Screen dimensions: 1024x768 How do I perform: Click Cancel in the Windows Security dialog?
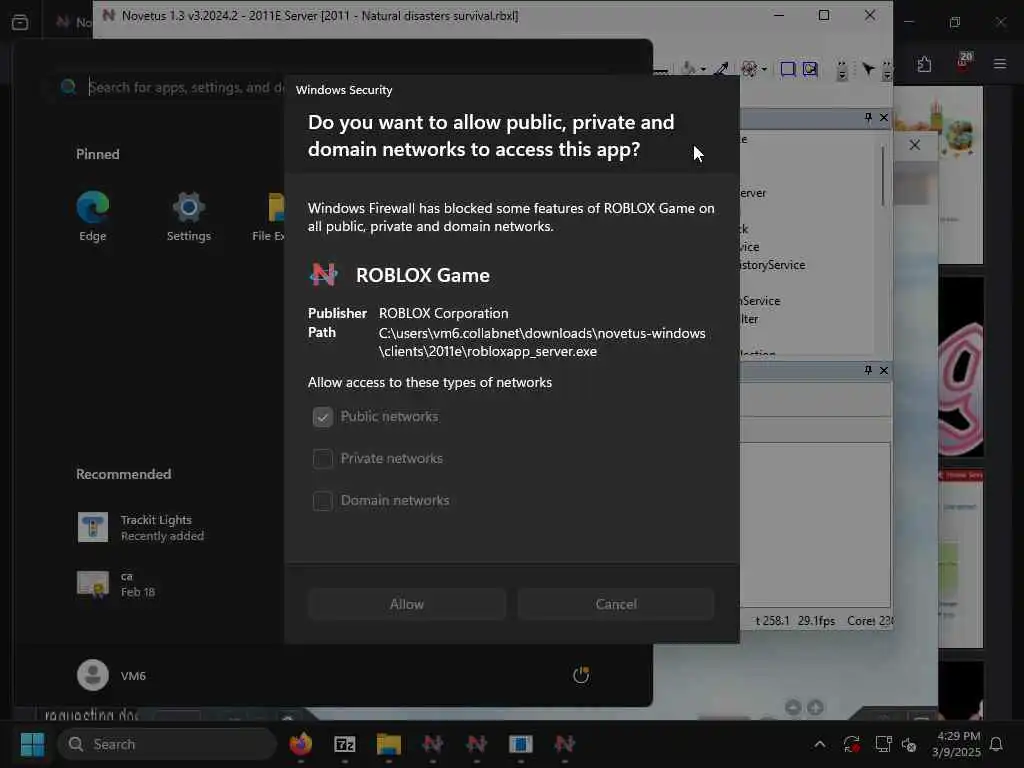[616, 604]
